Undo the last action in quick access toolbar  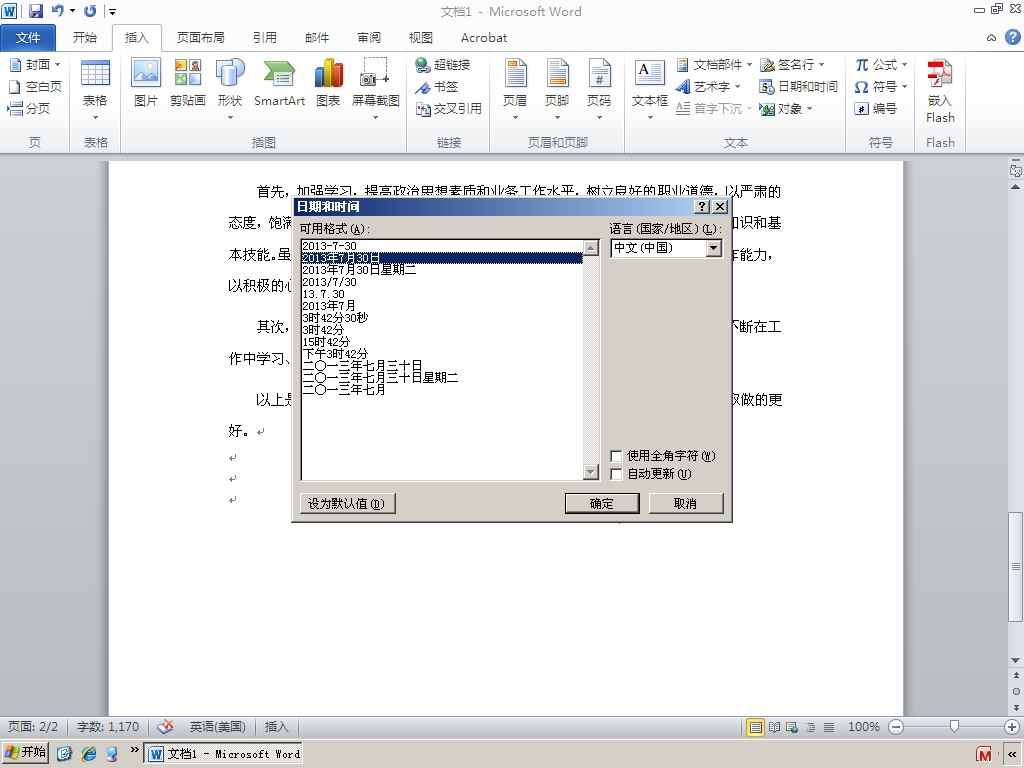57,11
